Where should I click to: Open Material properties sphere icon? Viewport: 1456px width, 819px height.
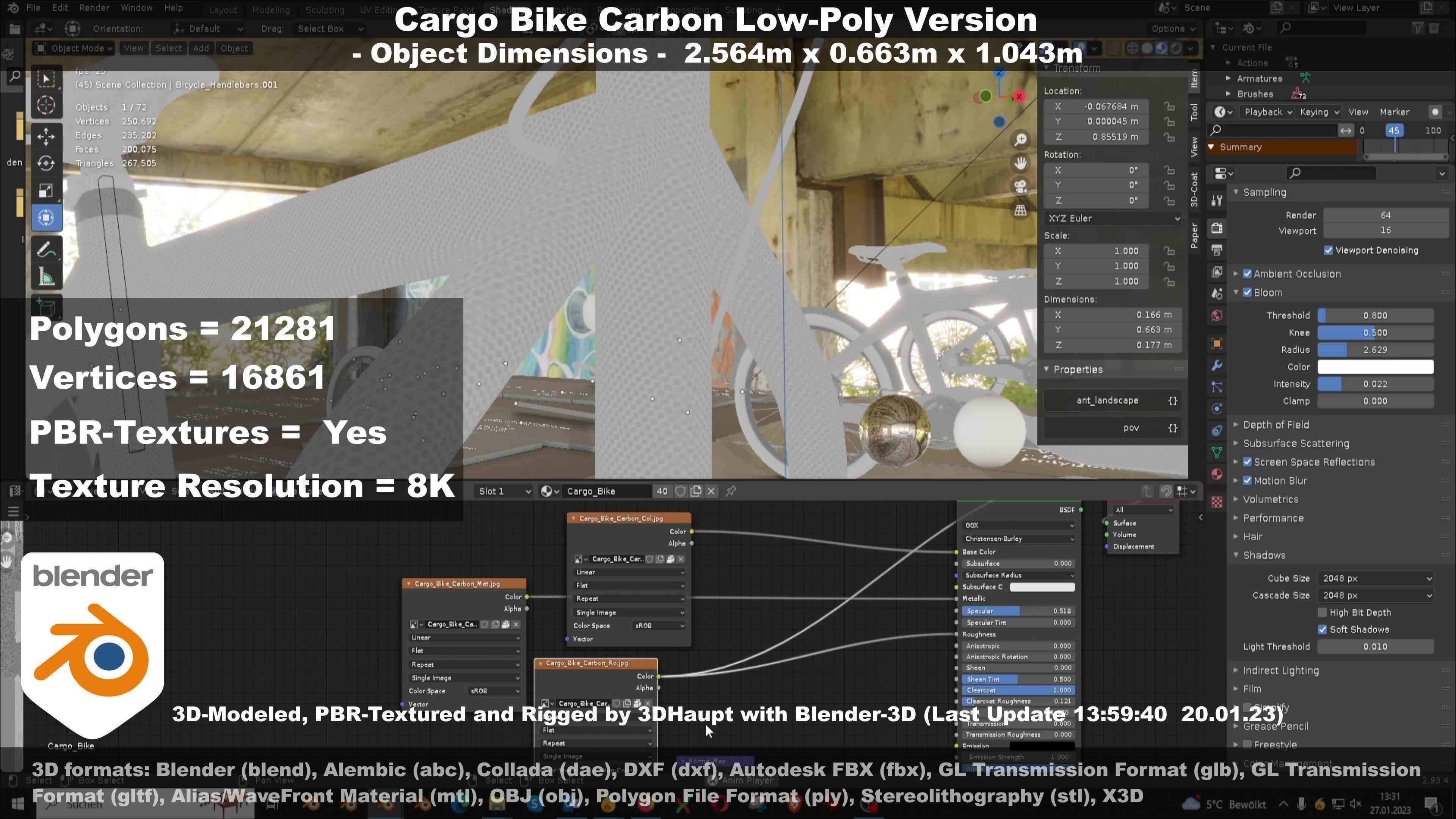1217,474
